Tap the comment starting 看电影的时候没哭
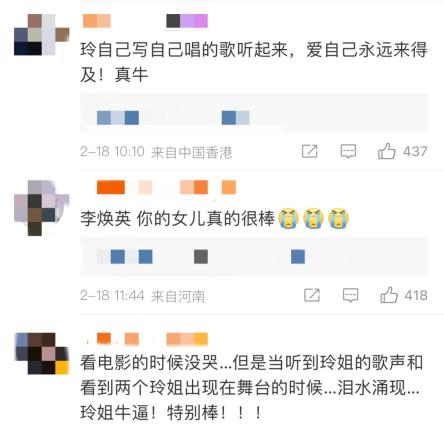This screenshot has height=428, width=444. click(x=252, y=387)
